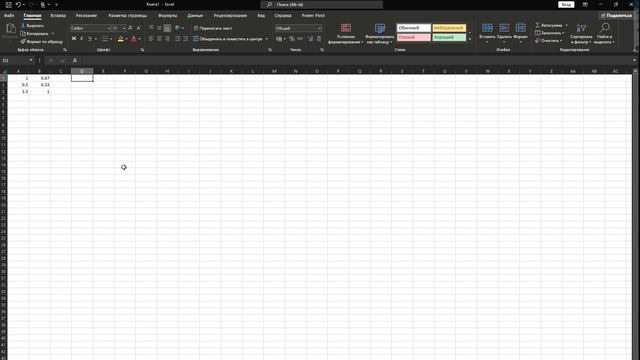This screenshot has width=640, height=360.
Task: Apply the Плохой (Bad) cell style
Action: [x=413, y=37]
